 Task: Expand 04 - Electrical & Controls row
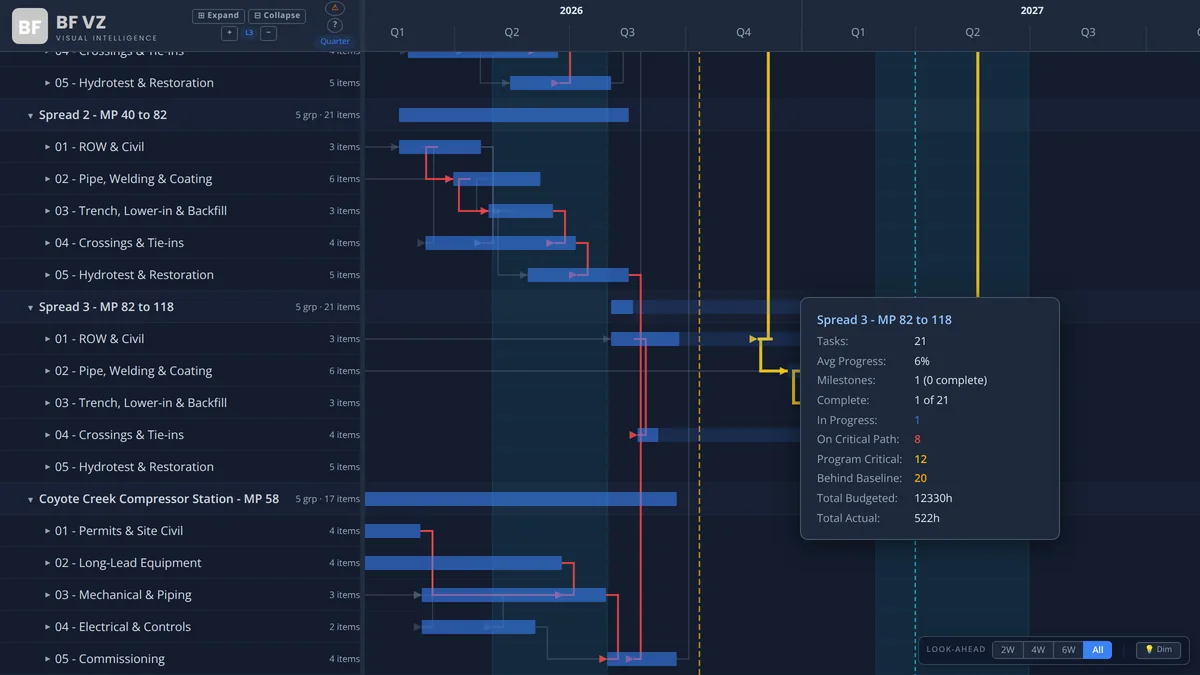[47, 627]
